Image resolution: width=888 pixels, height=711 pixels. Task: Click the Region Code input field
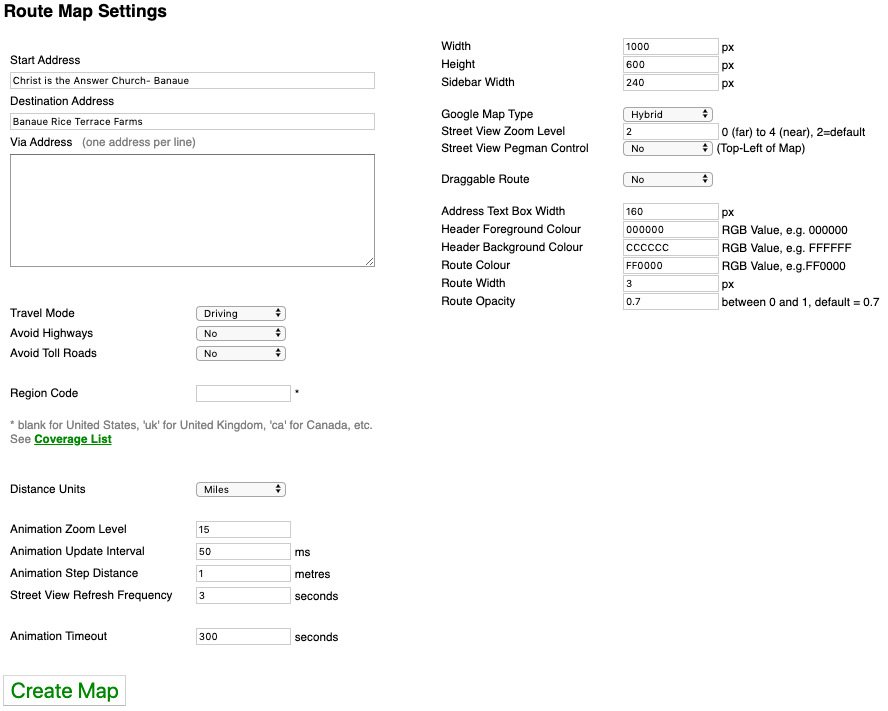point(243,393)
